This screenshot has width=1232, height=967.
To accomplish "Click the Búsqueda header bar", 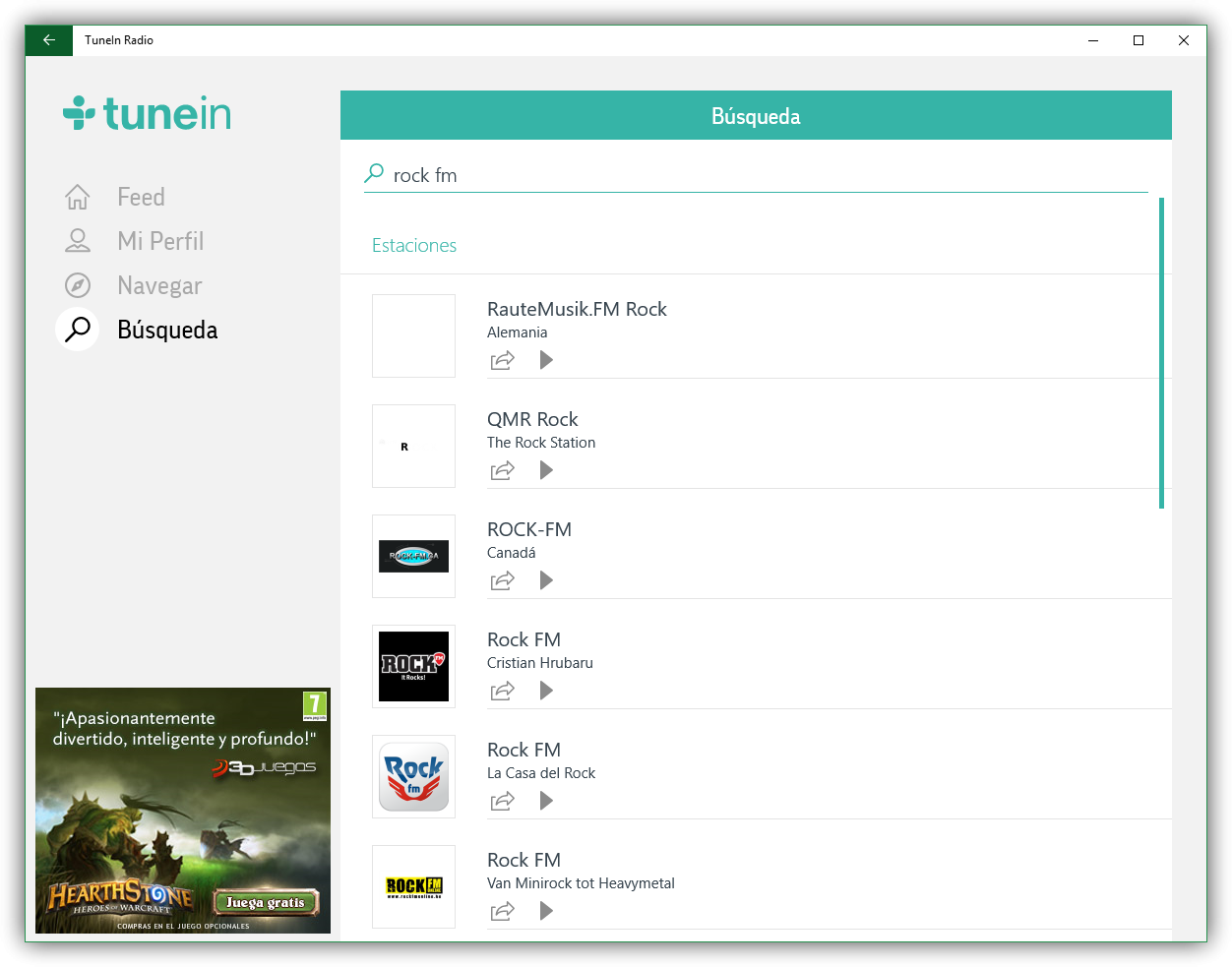I will tap(756, 115).
